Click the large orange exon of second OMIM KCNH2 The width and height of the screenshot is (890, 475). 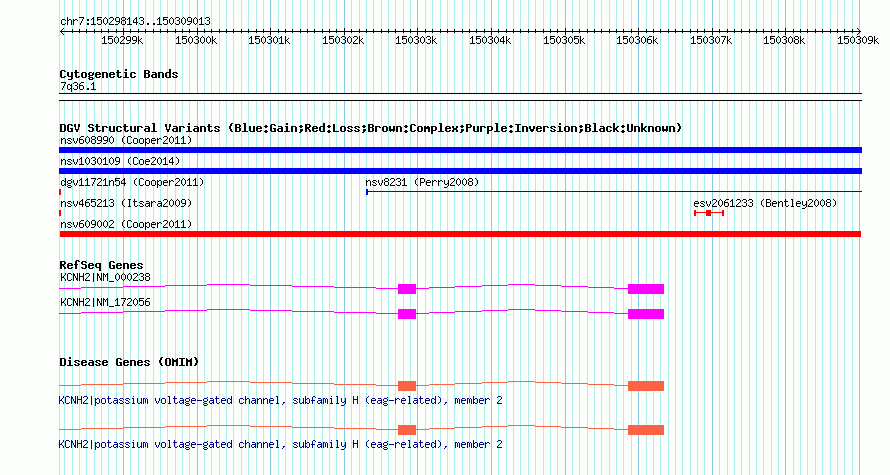[646, 430]
